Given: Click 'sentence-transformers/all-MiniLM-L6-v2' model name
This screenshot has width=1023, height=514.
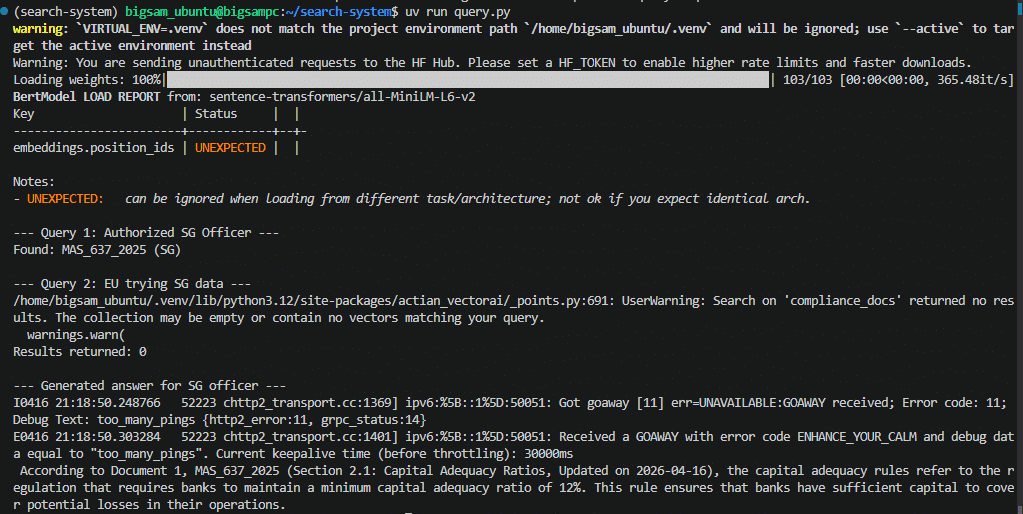Looking at the screenshot, I should [343, 97].
